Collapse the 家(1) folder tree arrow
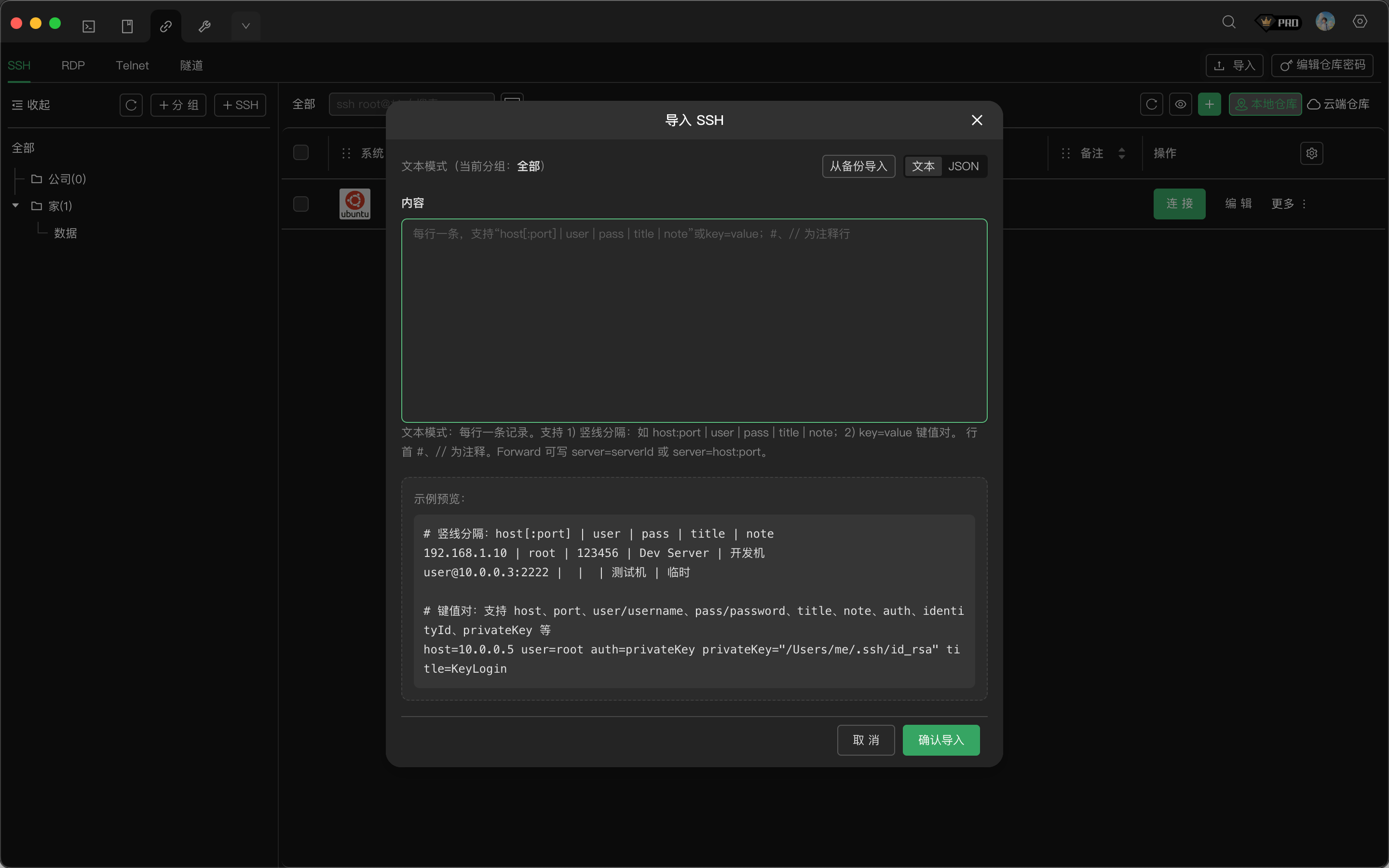This screenshot has width=1389, height=868. (x=15, y=205)
